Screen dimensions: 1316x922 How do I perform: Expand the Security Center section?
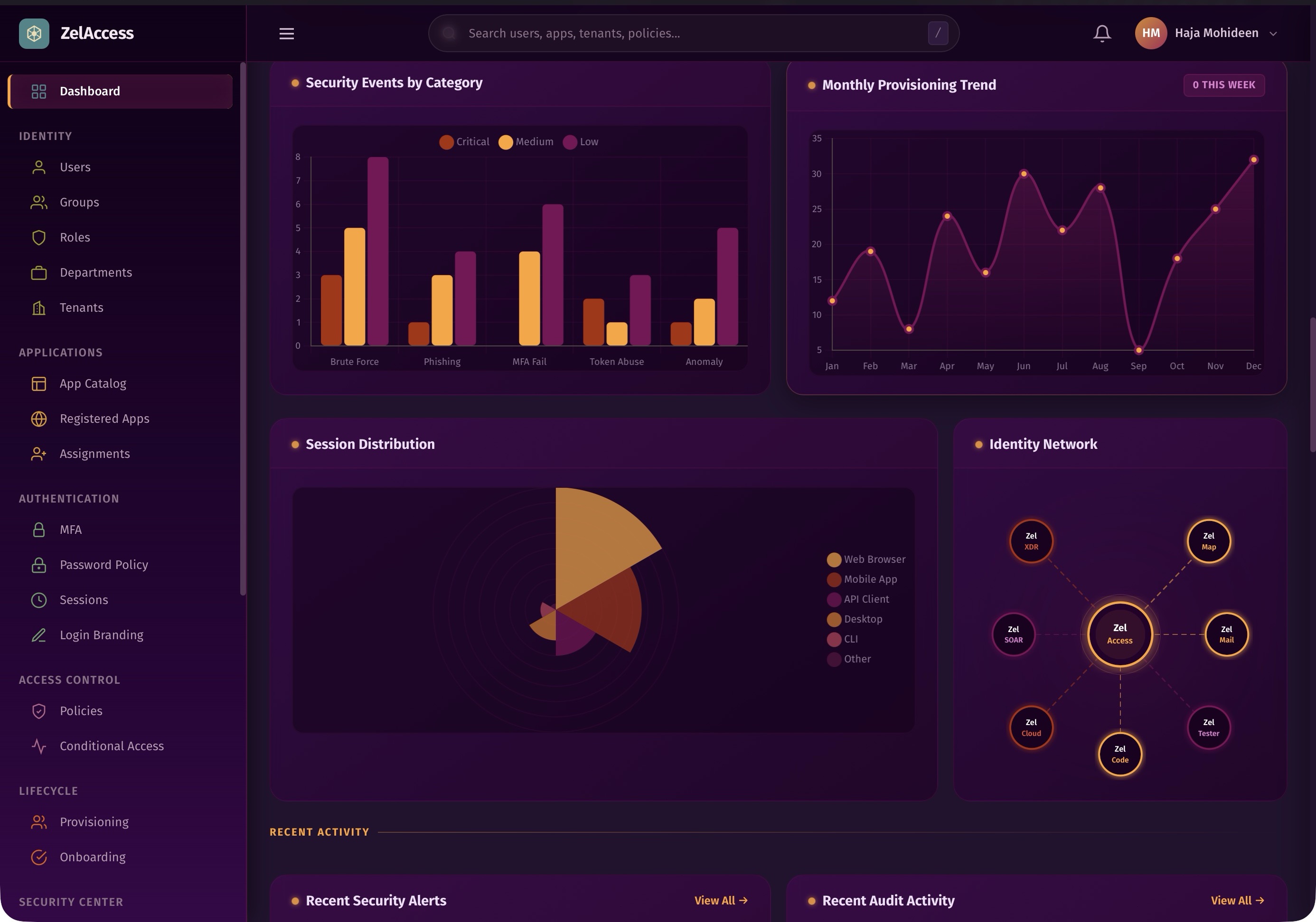tap(71, 902)
